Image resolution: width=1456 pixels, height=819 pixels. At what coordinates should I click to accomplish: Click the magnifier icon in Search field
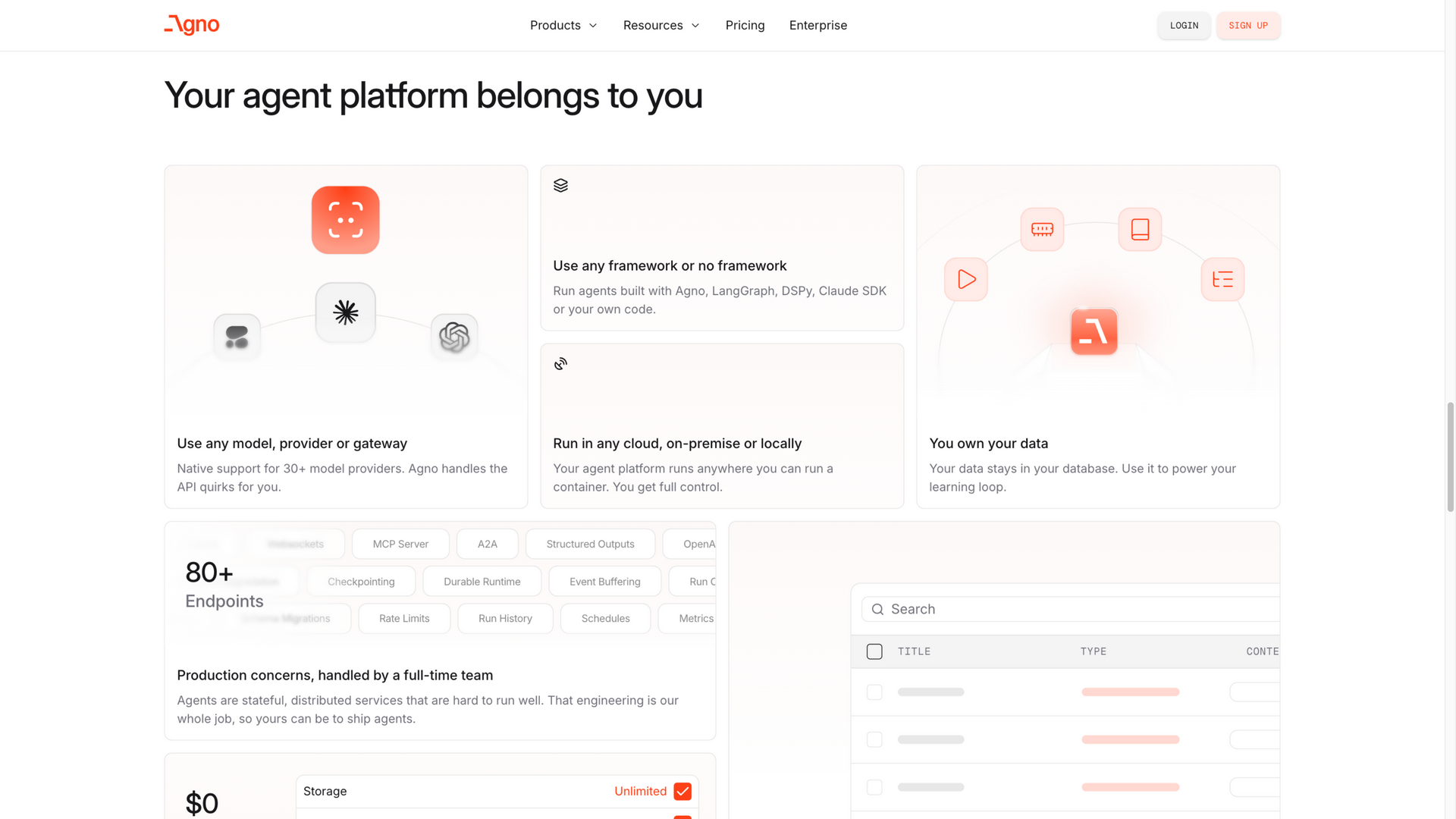877,610
